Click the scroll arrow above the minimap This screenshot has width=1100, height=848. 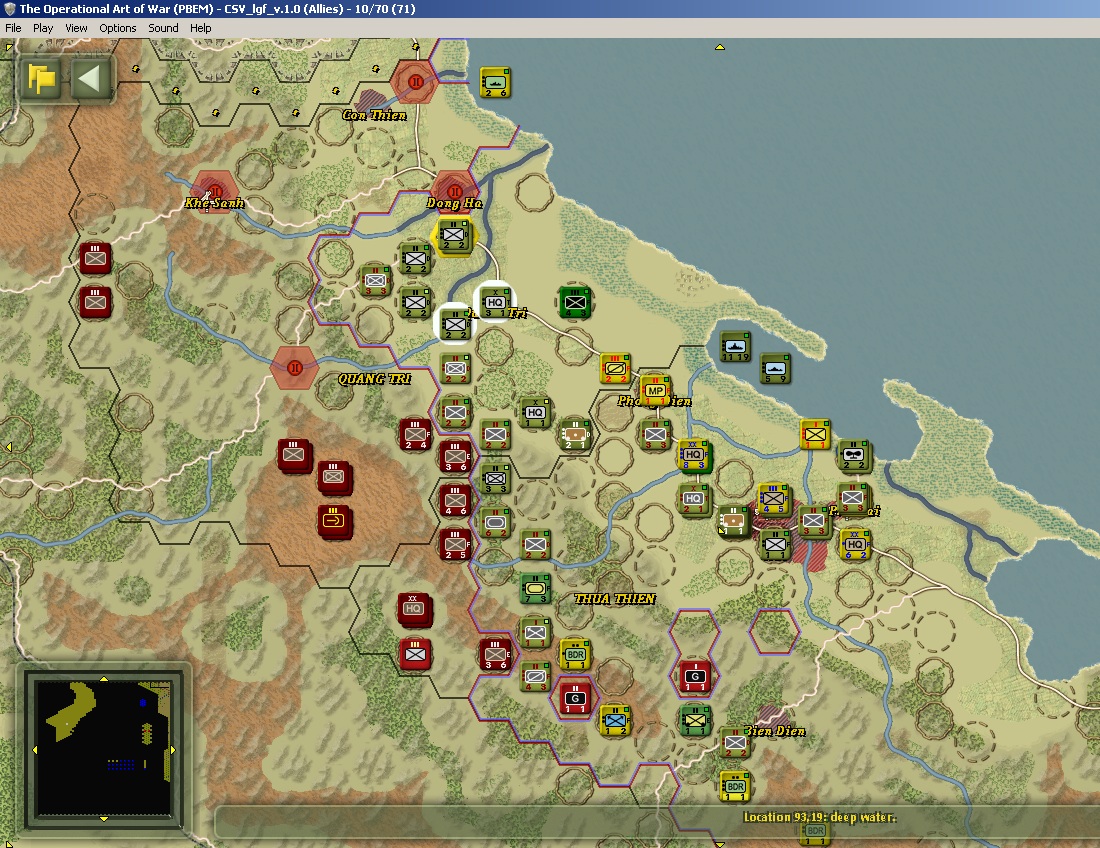pos(104,678)
